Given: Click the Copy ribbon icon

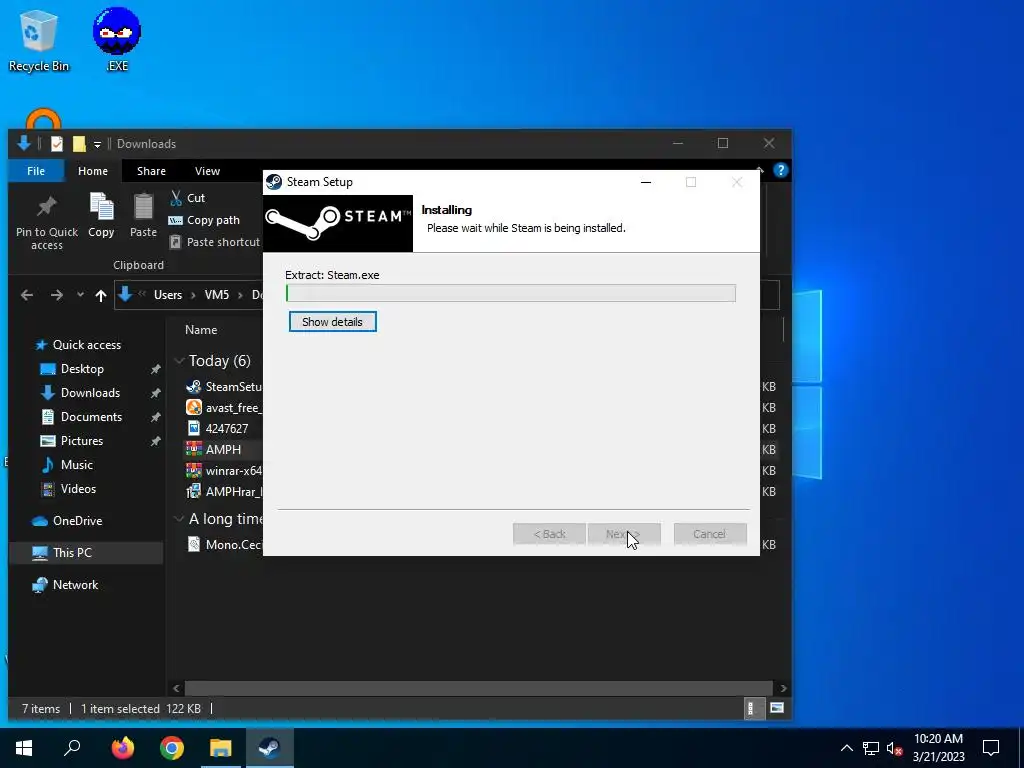Looking at the screenshot, I should pos(101,216).
